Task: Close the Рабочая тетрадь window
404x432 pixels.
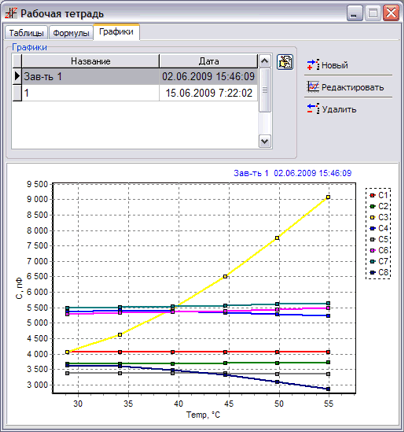Action: click(x=391, y=13)
